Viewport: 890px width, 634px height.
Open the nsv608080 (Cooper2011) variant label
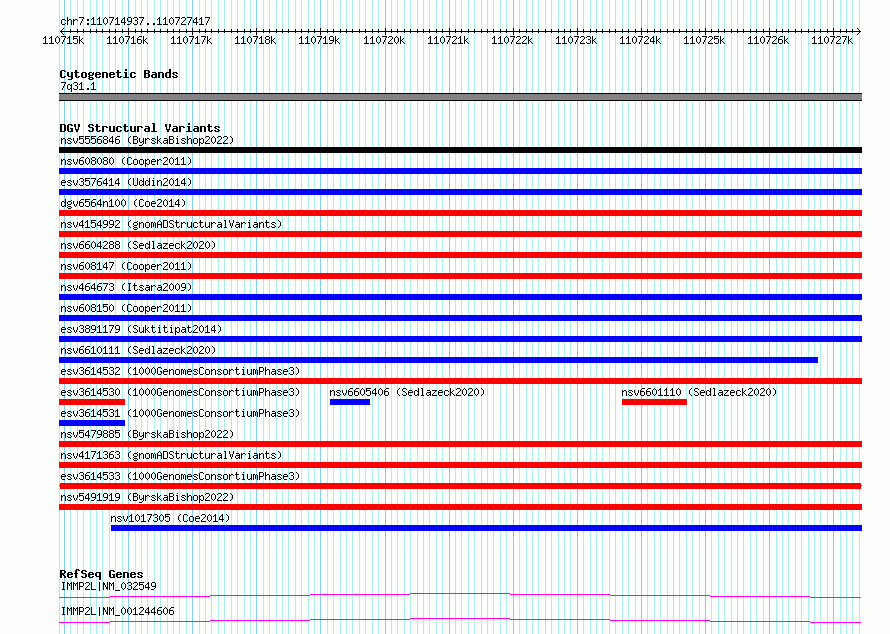(126, 161)
